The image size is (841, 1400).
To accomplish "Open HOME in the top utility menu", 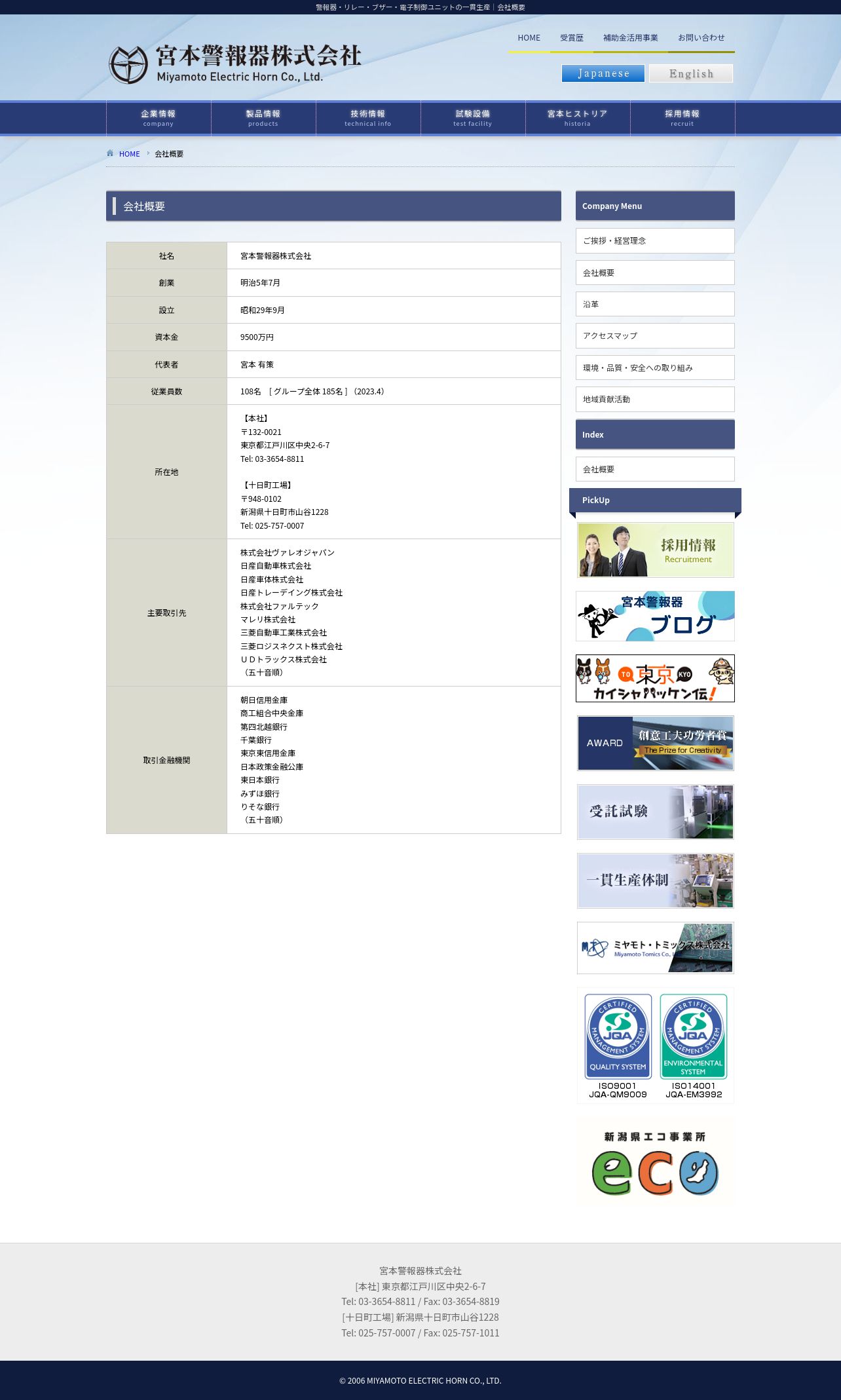I will (529, 38).
